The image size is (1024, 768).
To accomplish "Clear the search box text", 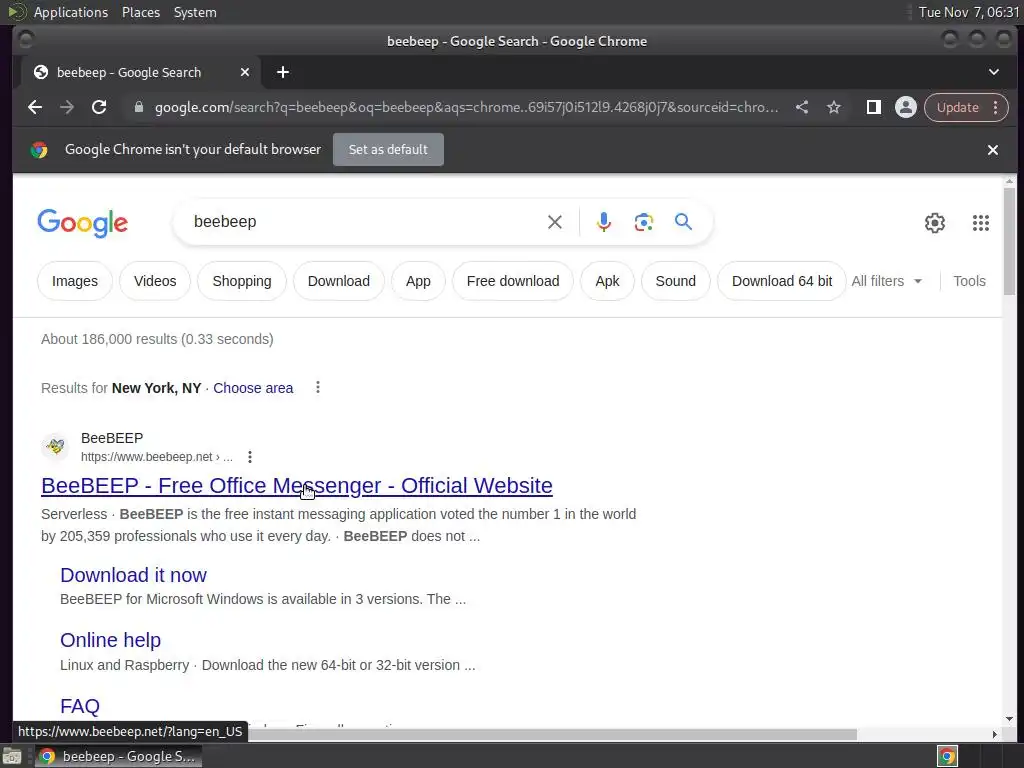I will pyautogui.click(x=554, y=222).
